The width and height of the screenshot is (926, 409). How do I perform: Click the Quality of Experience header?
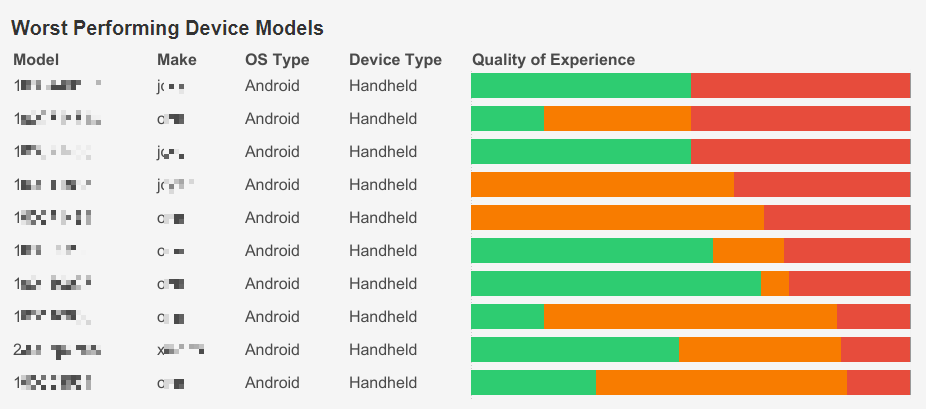pos(553,60)
